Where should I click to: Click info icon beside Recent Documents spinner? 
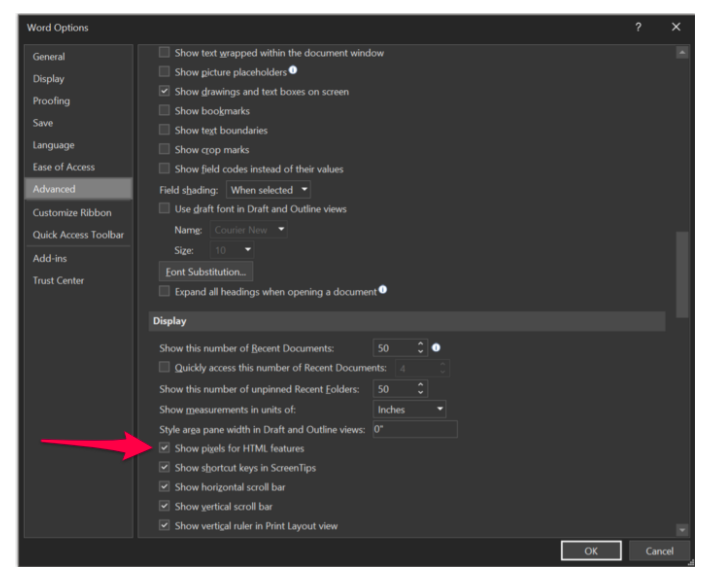436,348
